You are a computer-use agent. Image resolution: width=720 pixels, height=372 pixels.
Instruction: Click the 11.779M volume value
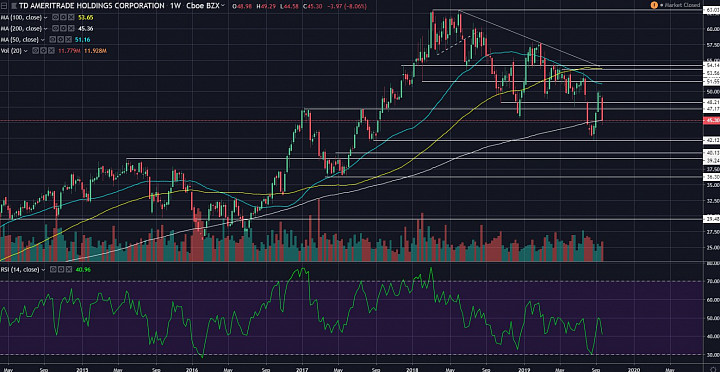[x=69, y=51]
